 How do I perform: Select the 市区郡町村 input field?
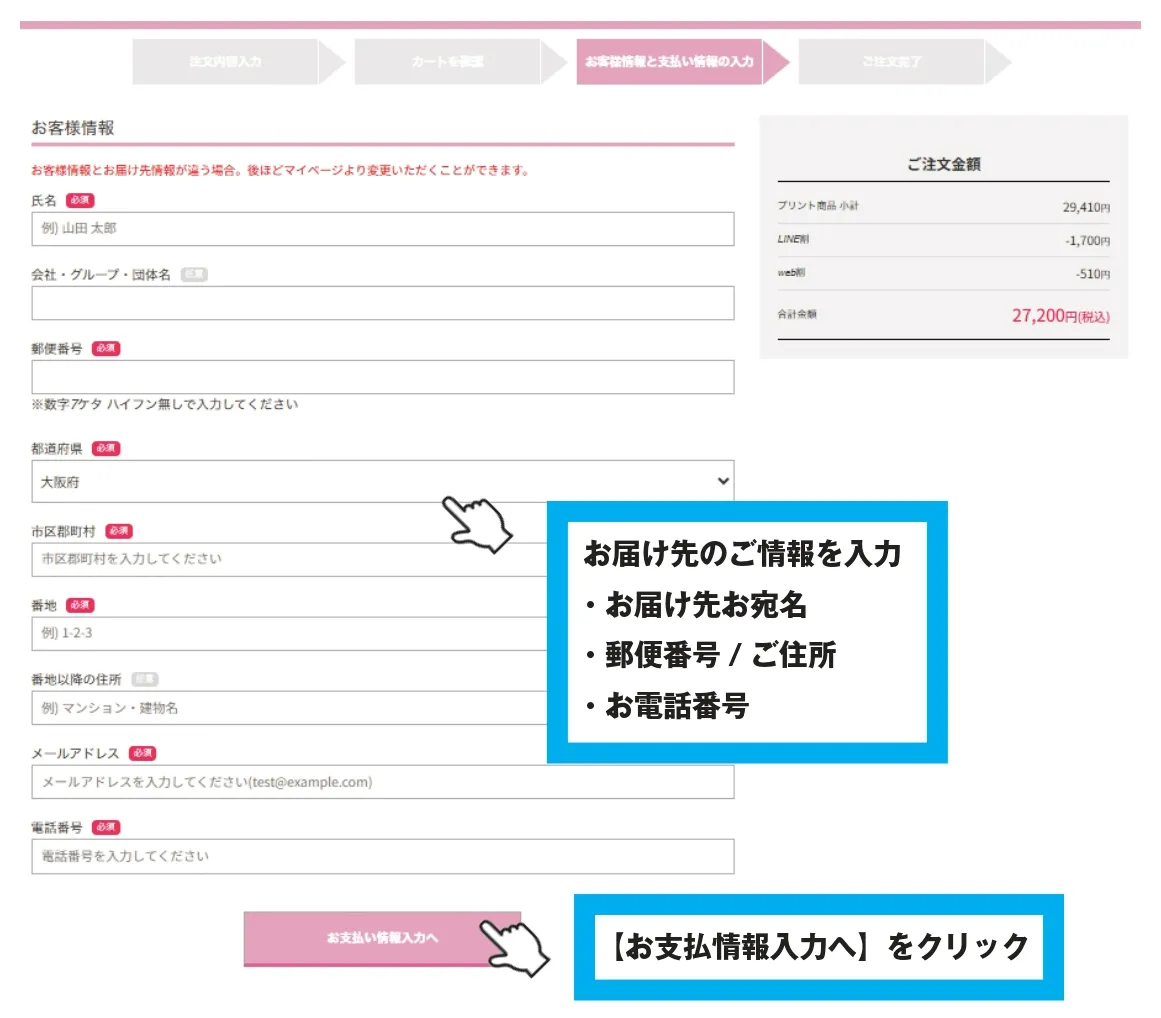(x=290, y=560)
